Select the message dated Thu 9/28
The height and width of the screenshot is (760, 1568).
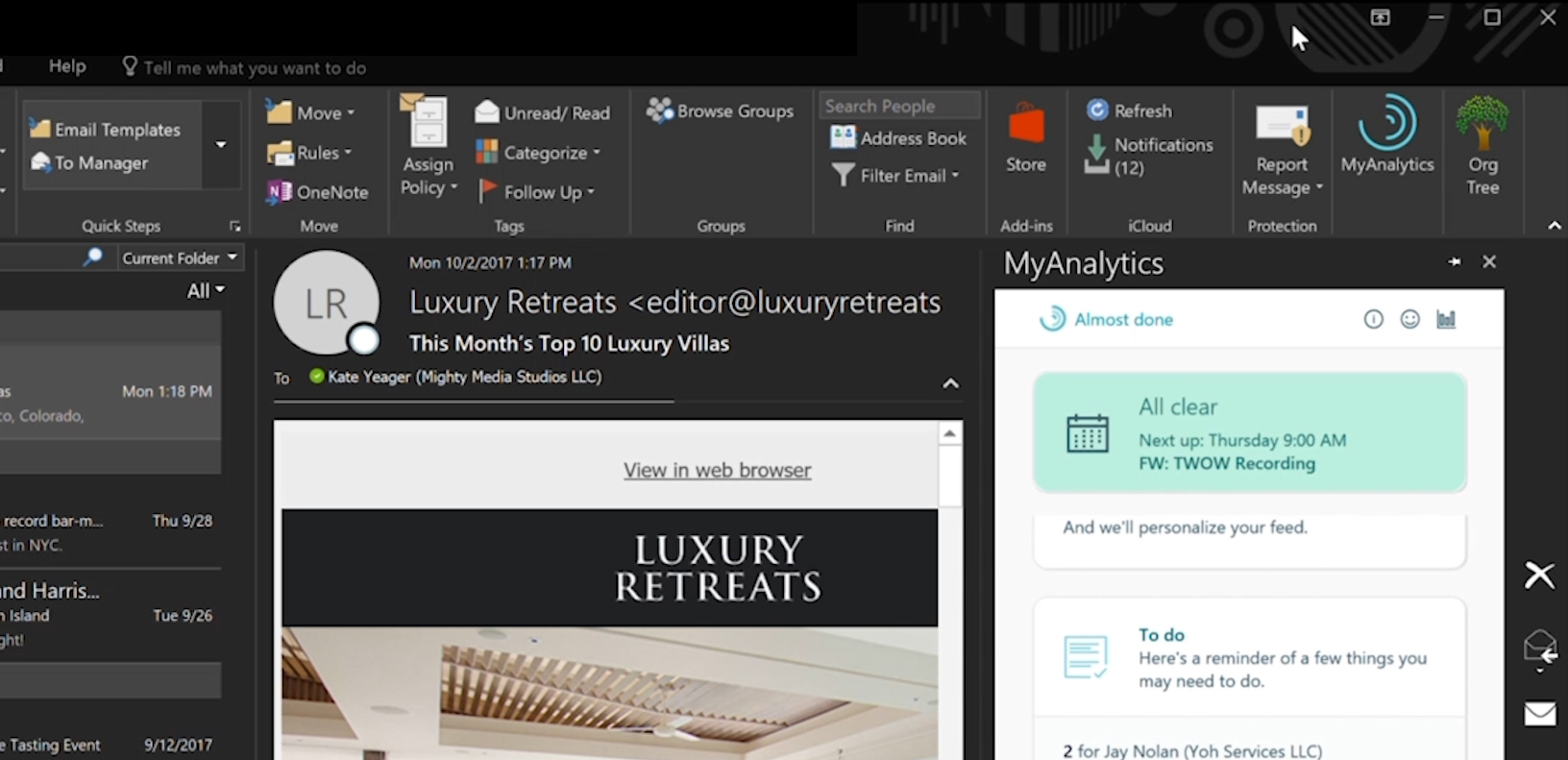(110, 532)
